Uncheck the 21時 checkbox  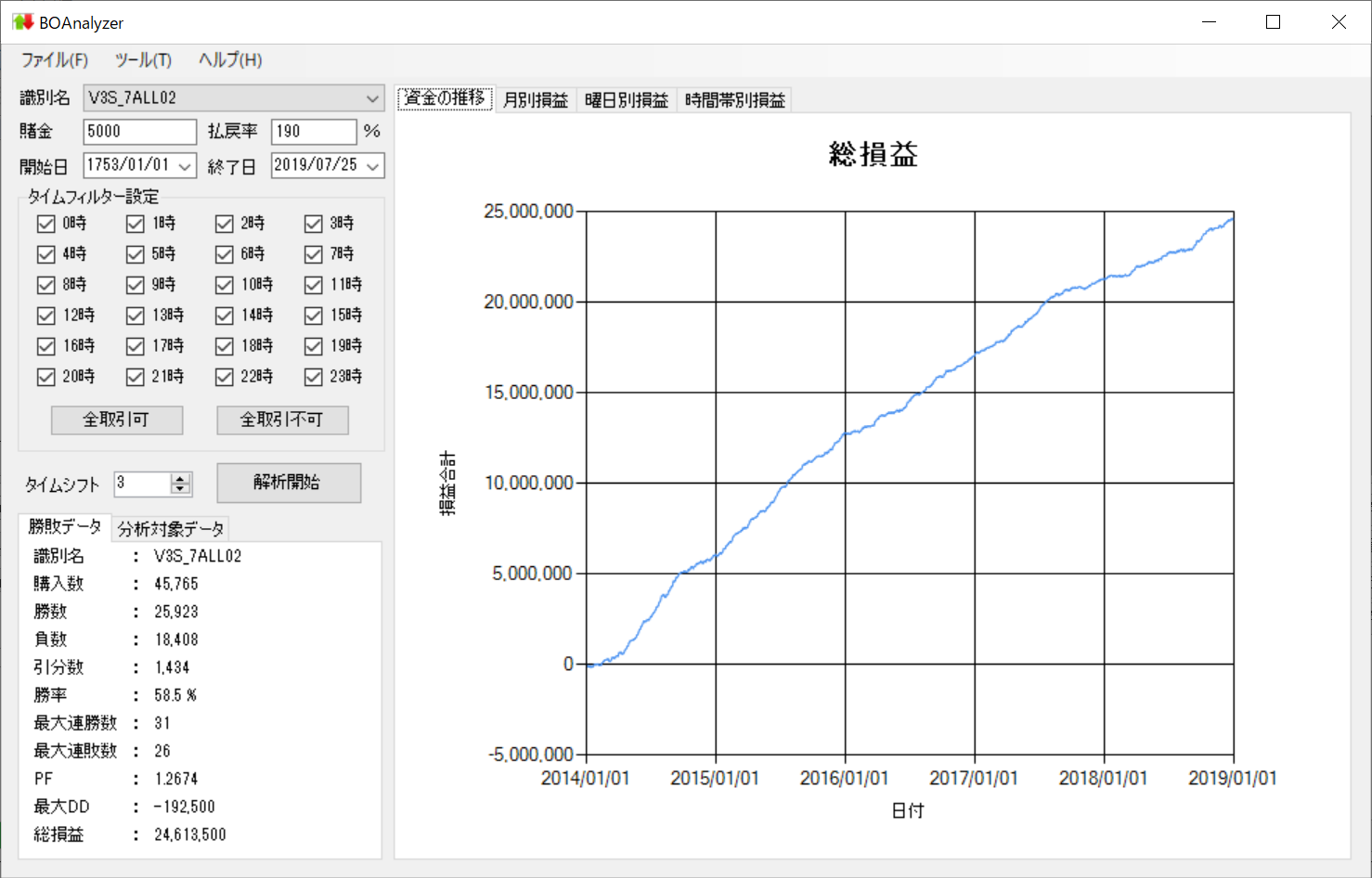pos(136,377)
